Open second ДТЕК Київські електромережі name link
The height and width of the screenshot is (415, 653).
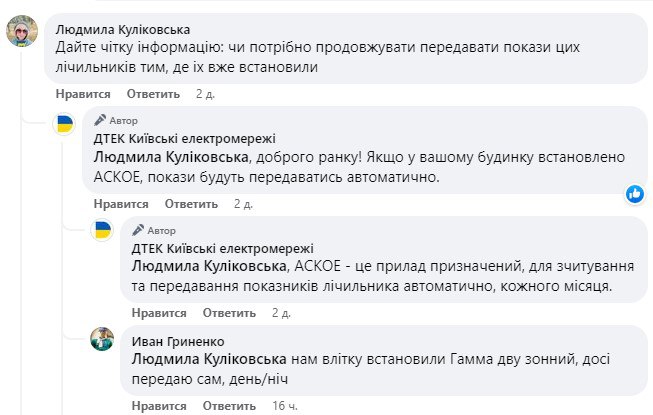pos(223,249)
